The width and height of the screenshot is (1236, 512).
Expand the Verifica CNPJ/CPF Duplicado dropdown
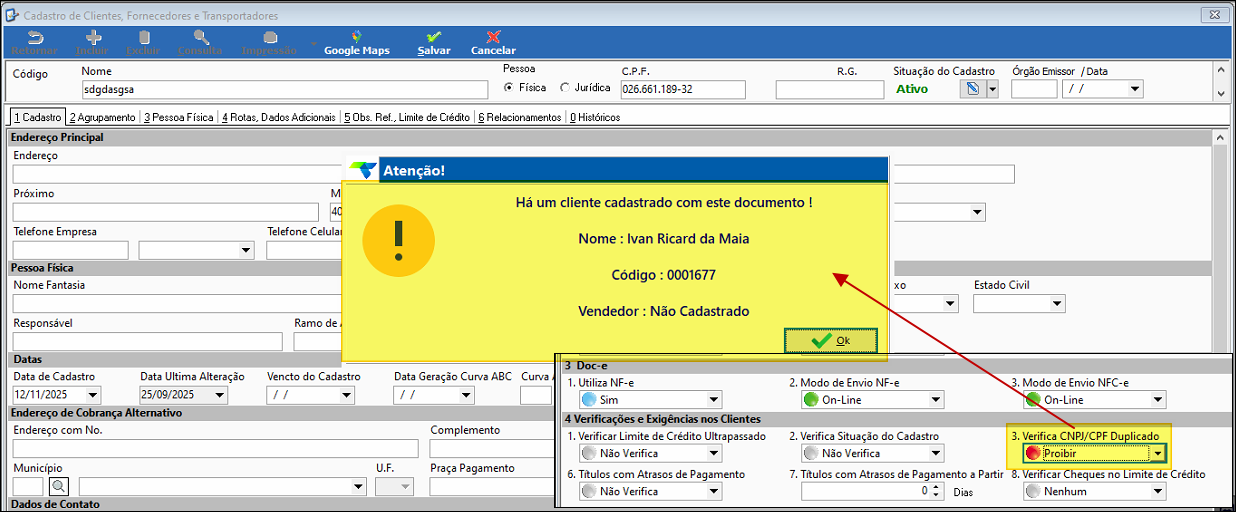point(1158,454)
